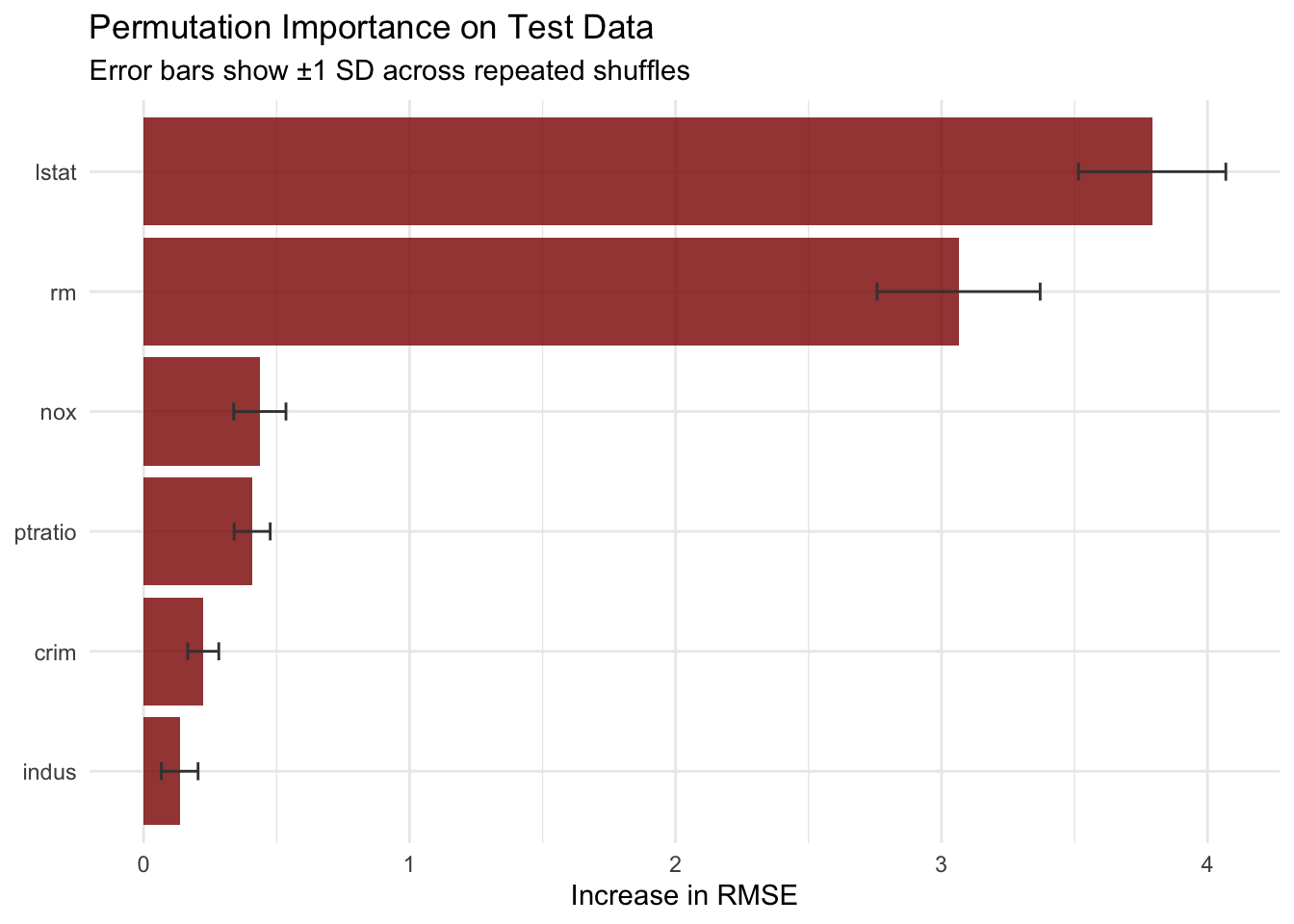Click the crim bar
The height and width of the screenshot is (924, 1294).
pos(173,652)
